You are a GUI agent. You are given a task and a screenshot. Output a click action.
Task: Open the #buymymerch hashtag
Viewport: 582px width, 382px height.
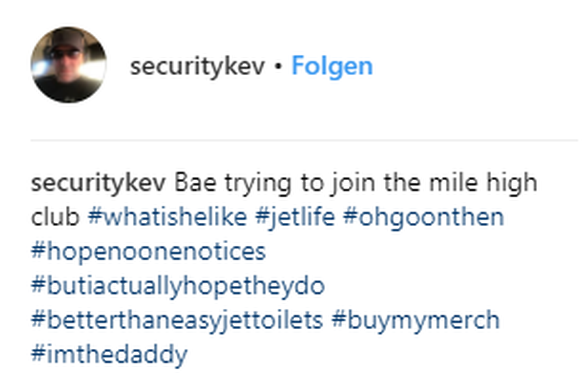coord(416,320)
